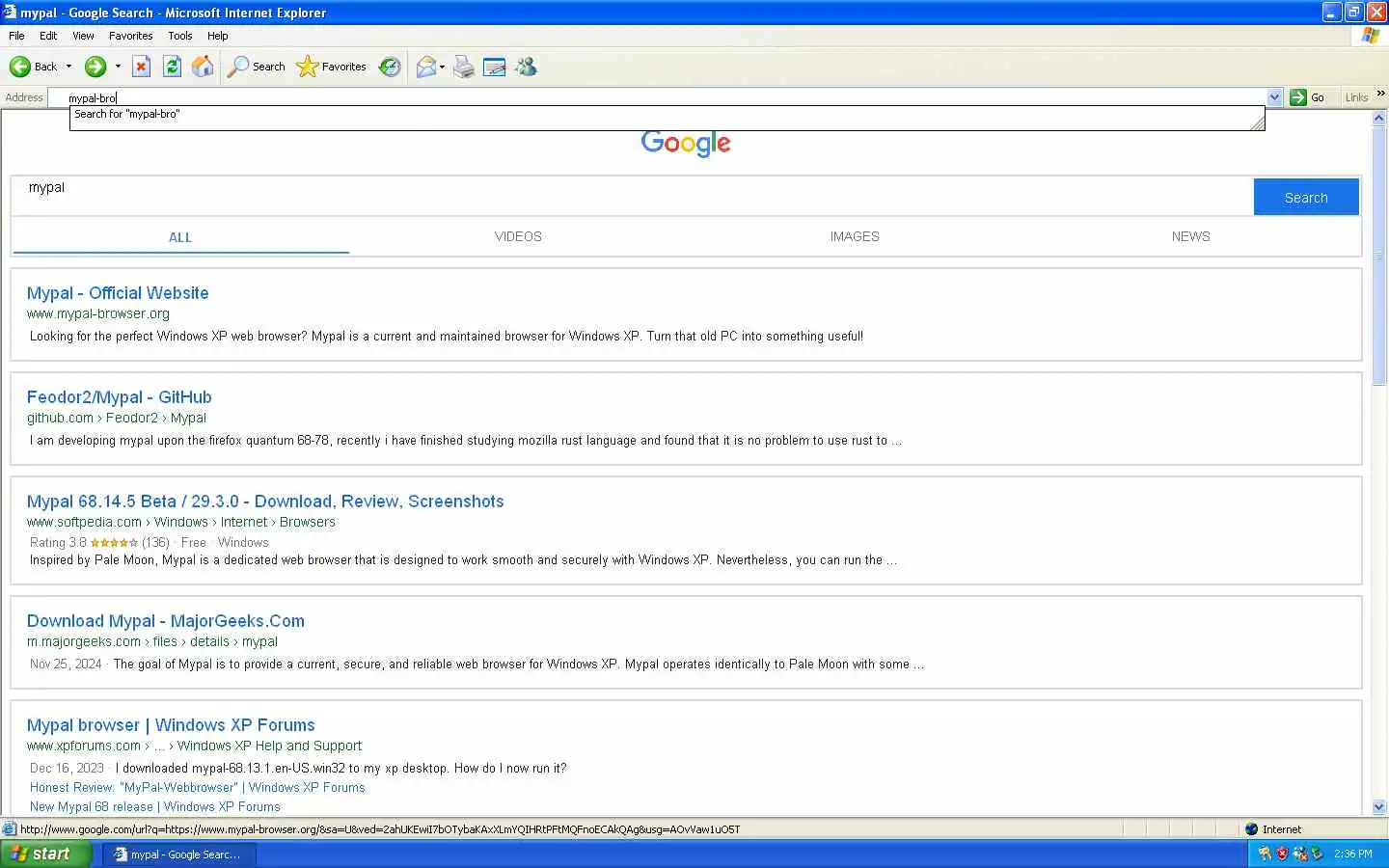
Task: Open New Mypal 68 release forum link
Action: pos(155,807)
